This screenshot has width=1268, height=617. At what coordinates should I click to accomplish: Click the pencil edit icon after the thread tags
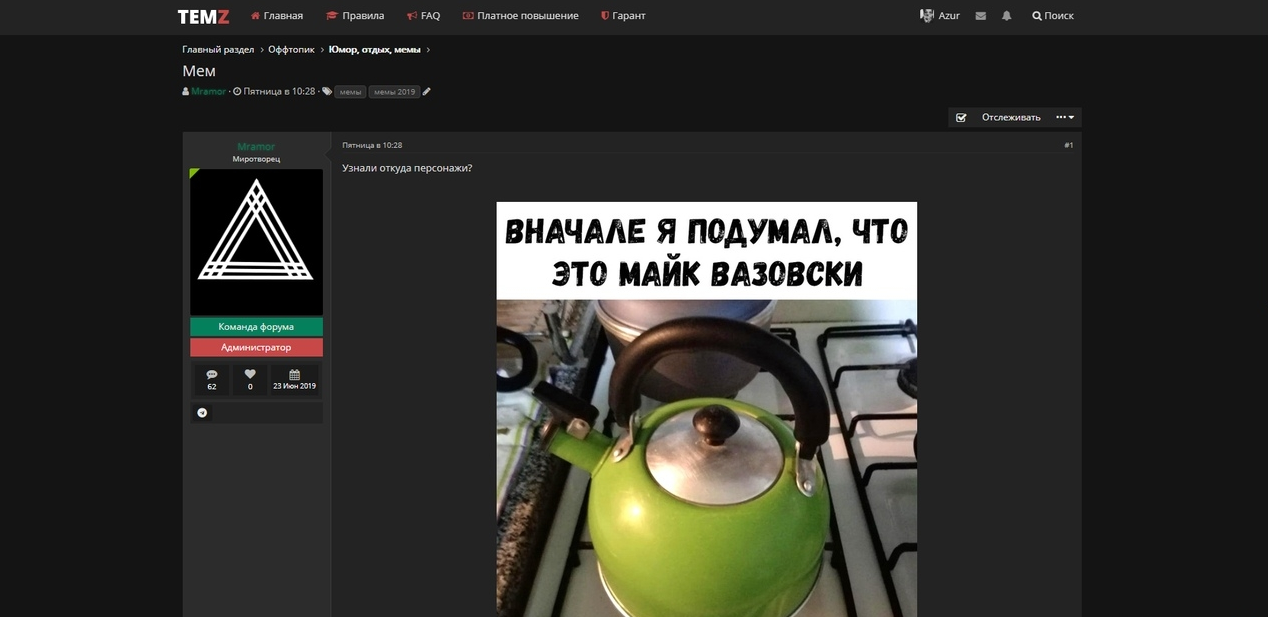coord(426,91)
